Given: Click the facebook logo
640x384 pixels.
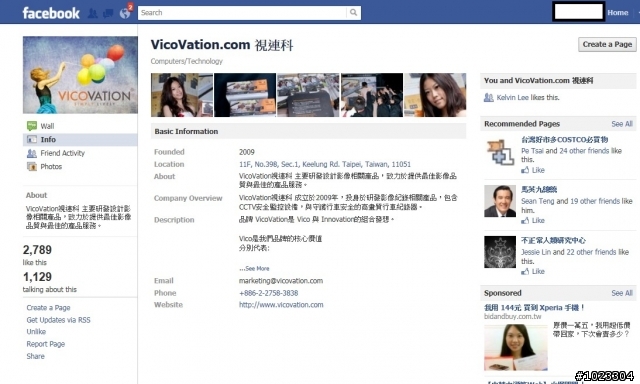Looking at the screenshot, I should tap(51, 13).
